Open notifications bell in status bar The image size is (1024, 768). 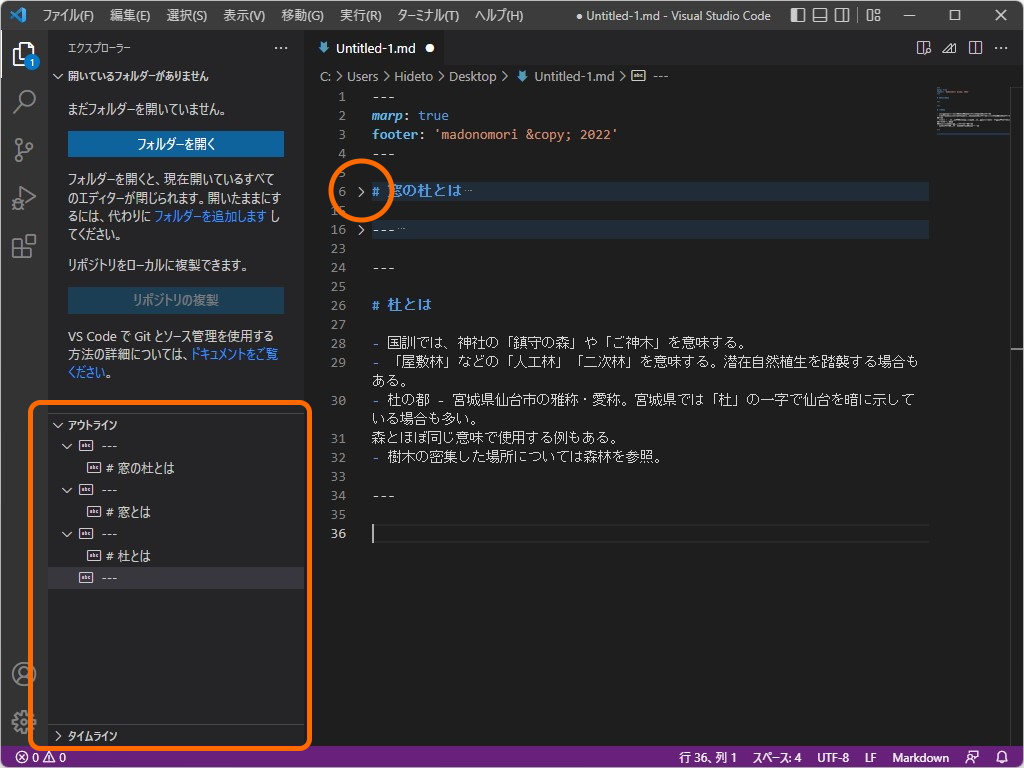[1002, 758]
